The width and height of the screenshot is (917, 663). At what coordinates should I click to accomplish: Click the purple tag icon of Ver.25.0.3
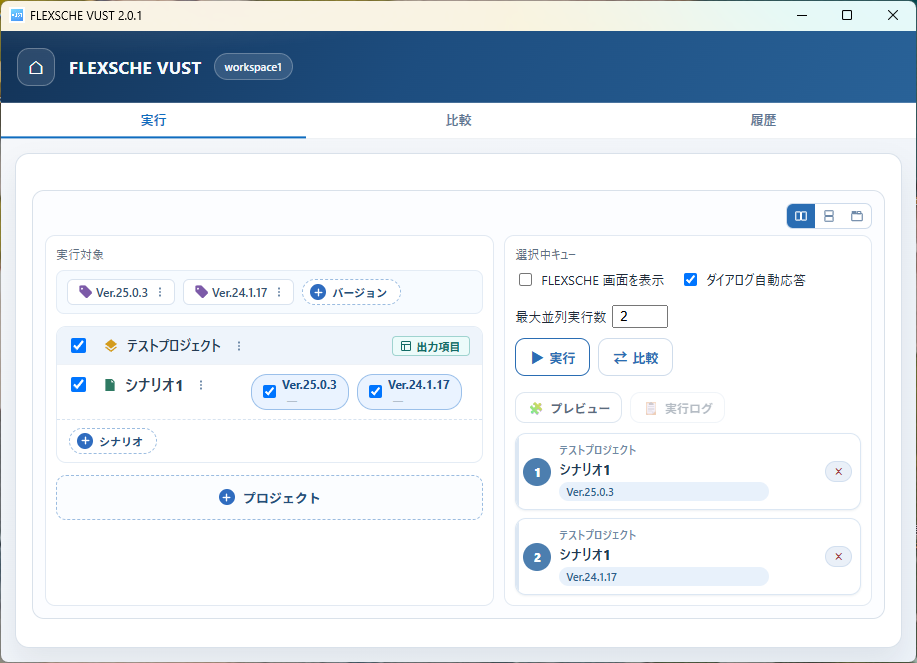coord(85,292)
